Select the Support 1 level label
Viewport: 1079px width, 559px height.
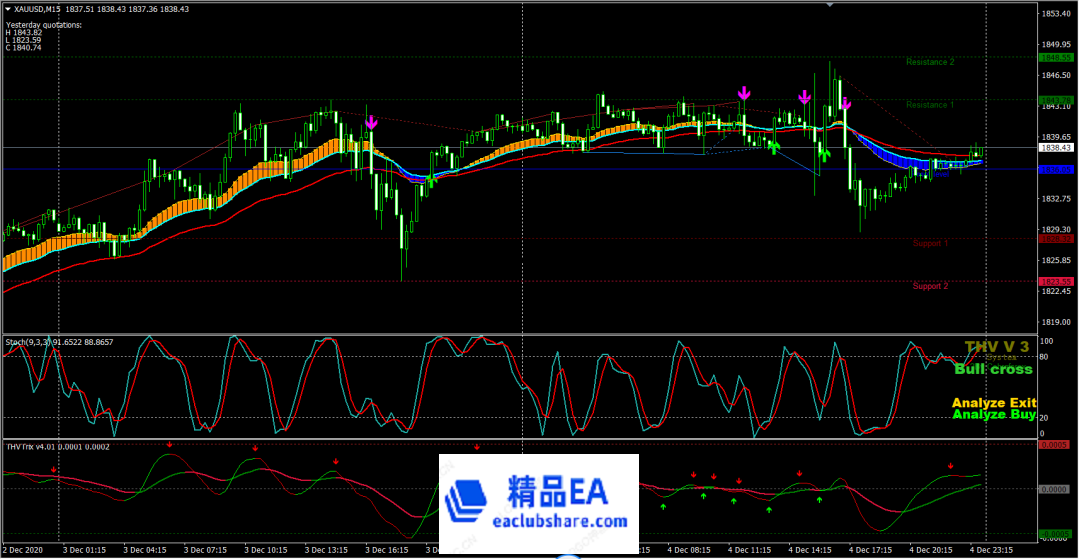point(930,243)
